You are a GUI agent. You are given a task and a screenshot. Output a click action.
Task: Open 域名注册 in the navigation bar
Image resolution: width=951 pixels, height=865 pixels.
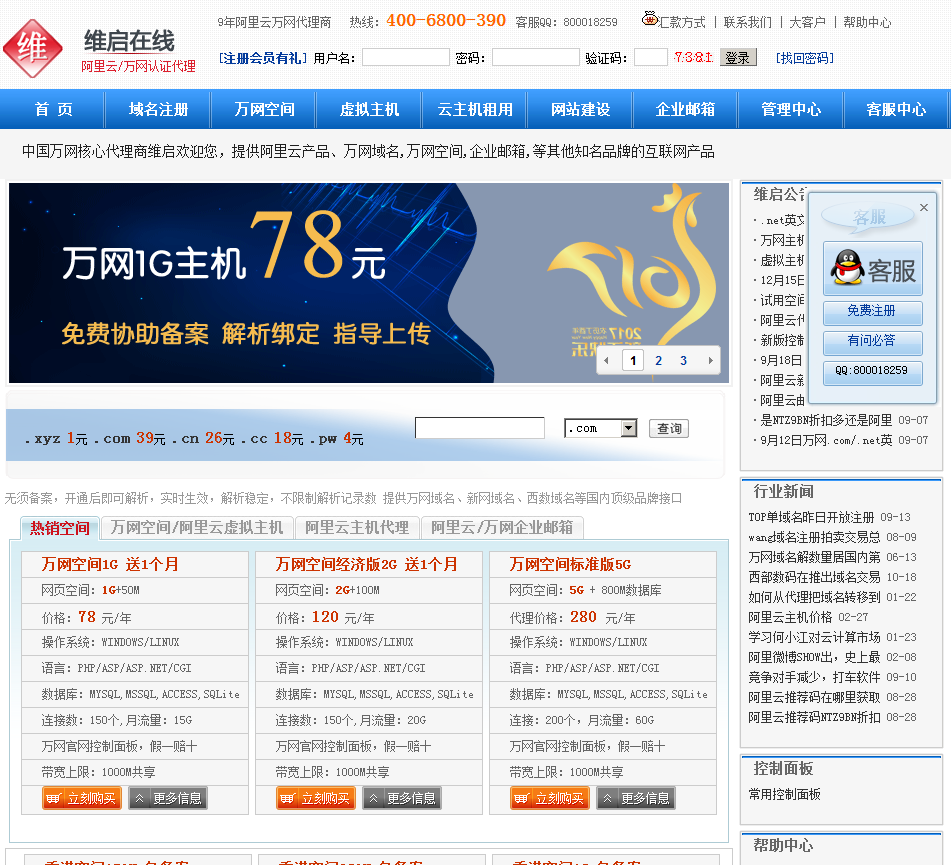(x=158, y=109)
